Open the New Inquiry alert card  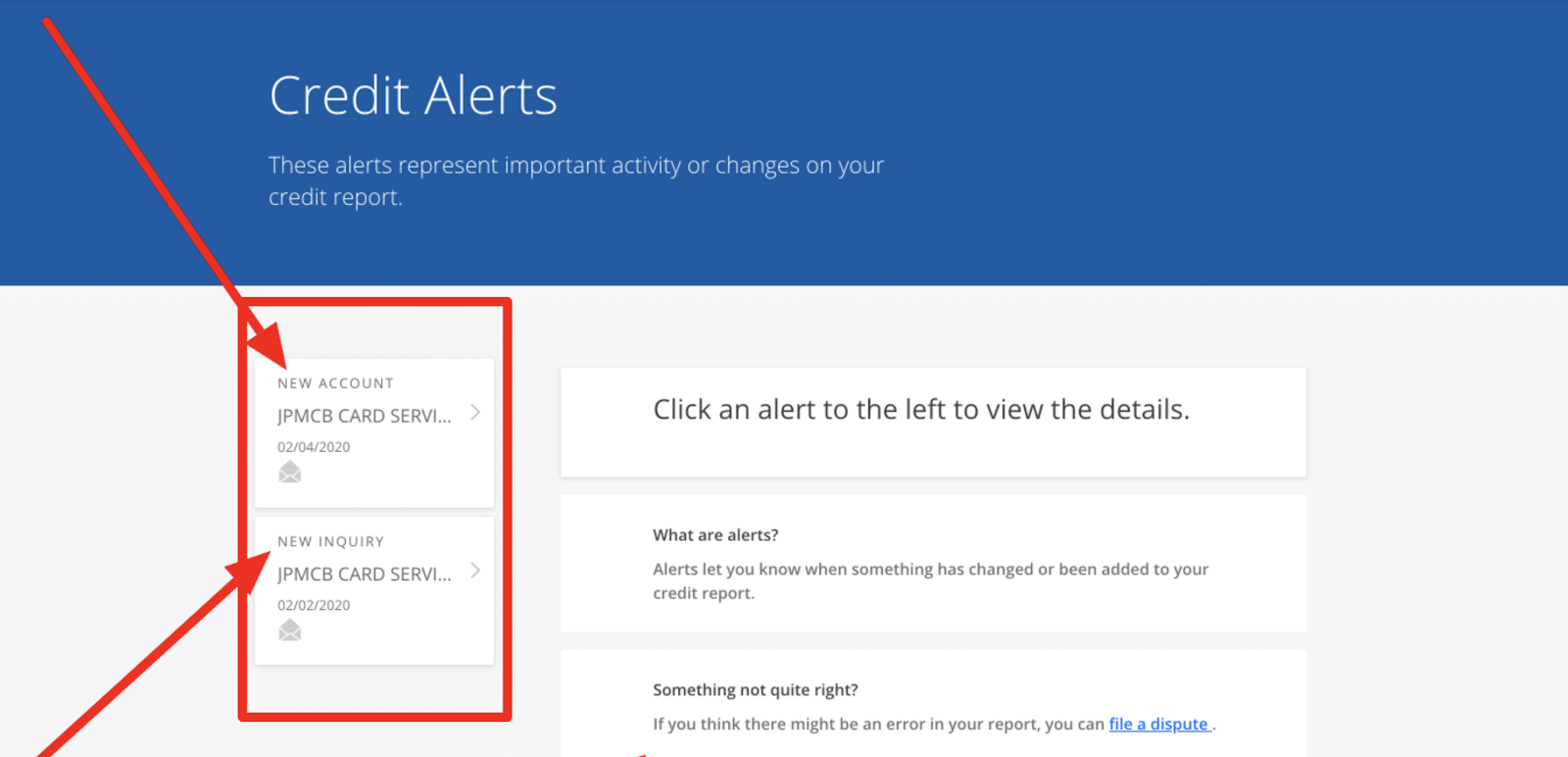(374, 590)
